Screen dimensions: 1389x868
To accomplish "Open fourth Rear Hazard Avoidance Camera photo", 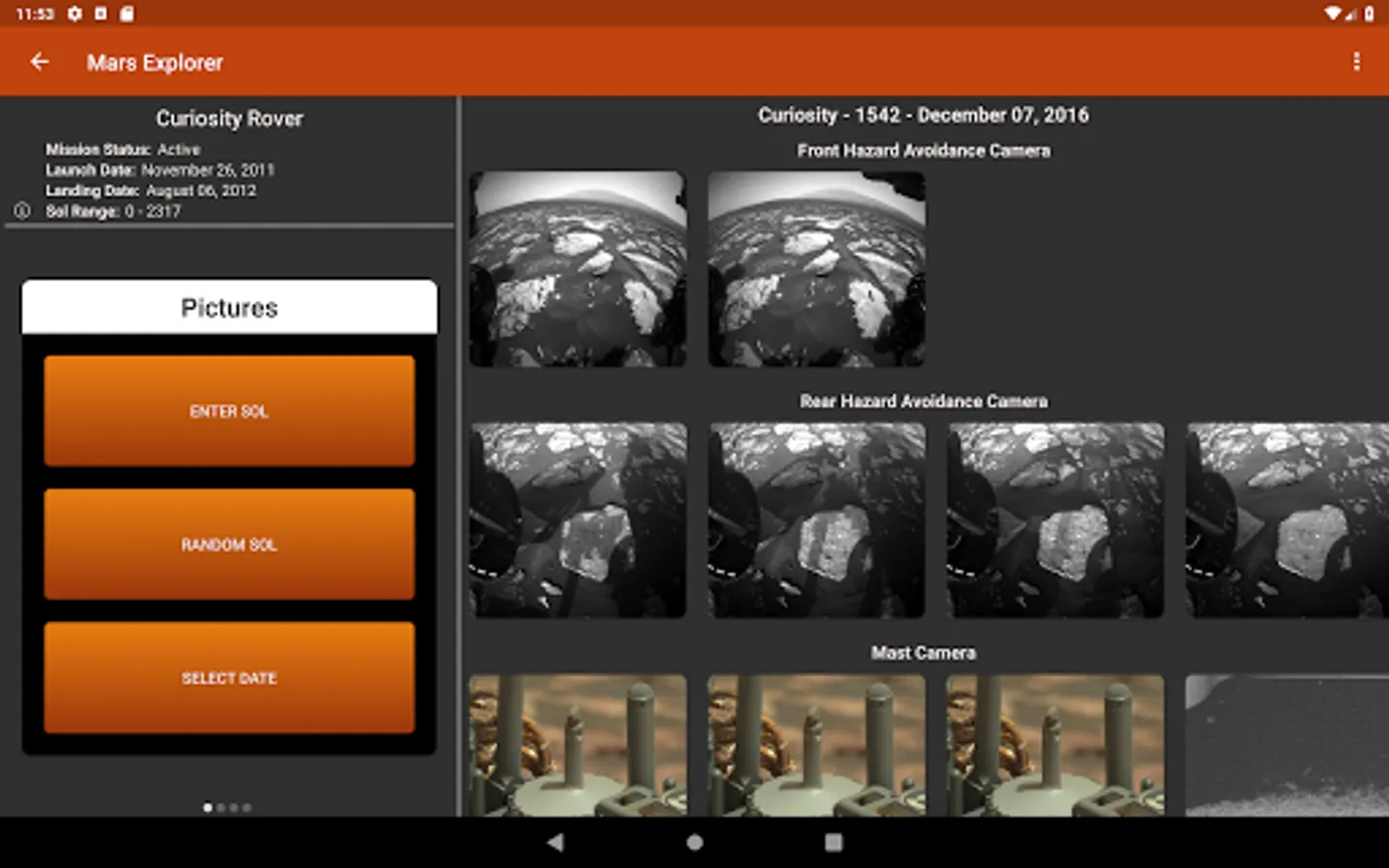I will click(x=1287, y=520).
